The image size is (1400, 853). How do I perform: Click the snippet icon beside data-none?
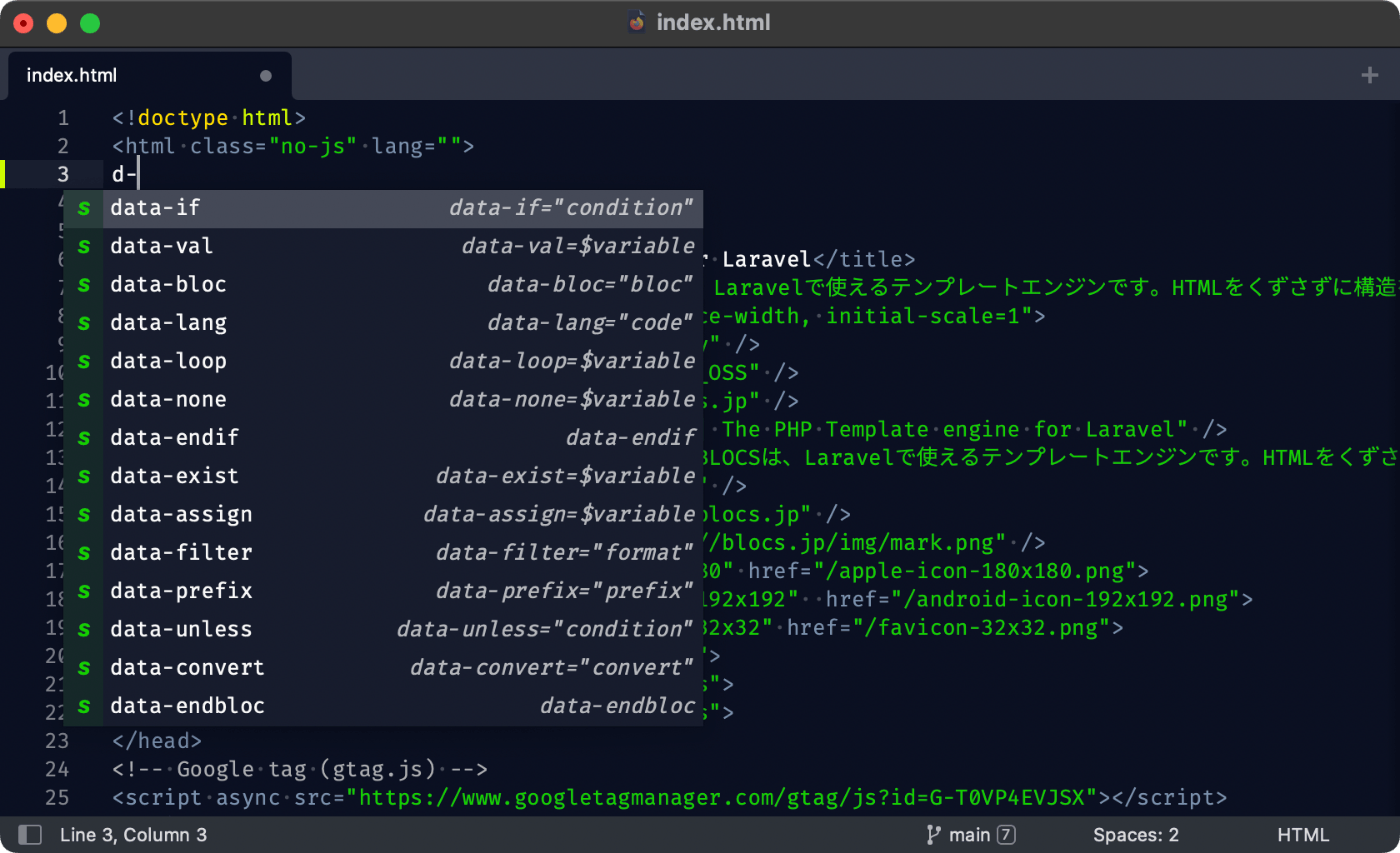(84, 400)
